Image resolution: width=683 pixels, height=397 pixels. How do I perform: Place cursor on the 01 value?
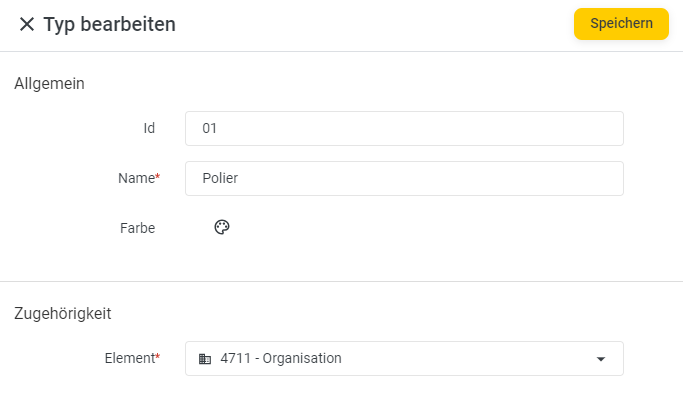click(x=210, y=128)
